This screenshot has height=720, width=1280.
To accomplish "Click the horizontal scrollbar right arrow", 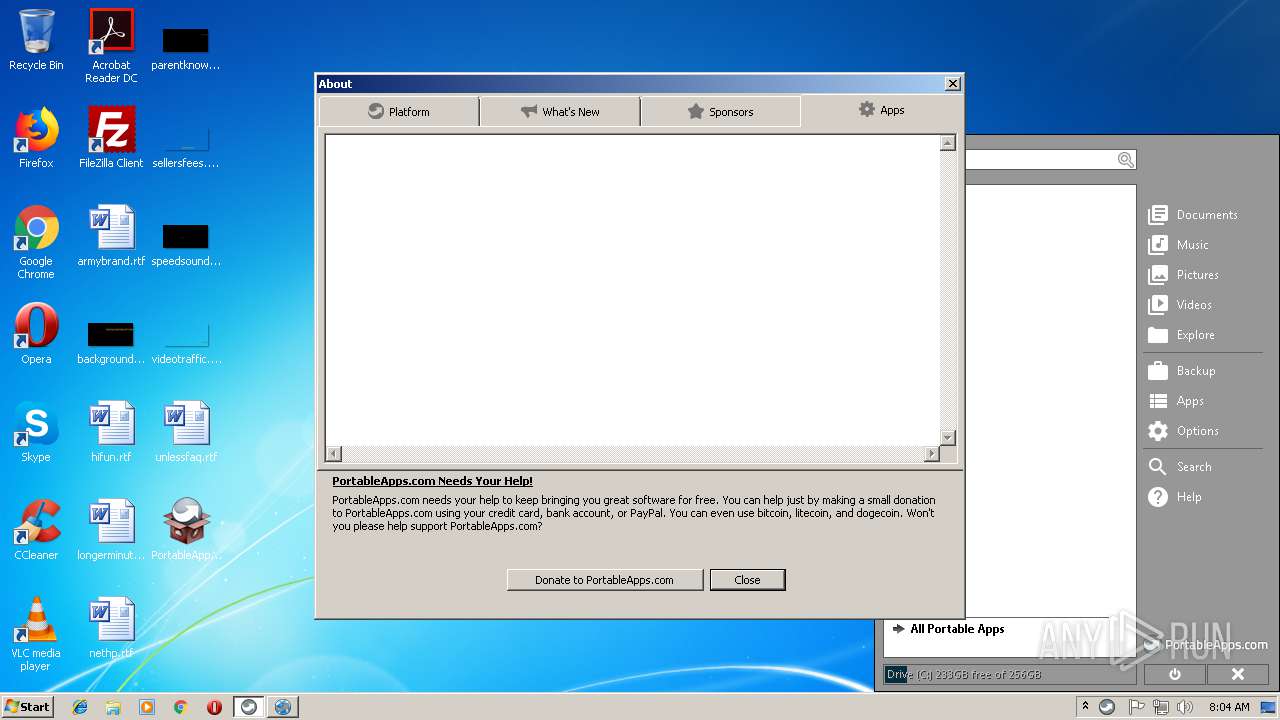I will tap(932, 454).
